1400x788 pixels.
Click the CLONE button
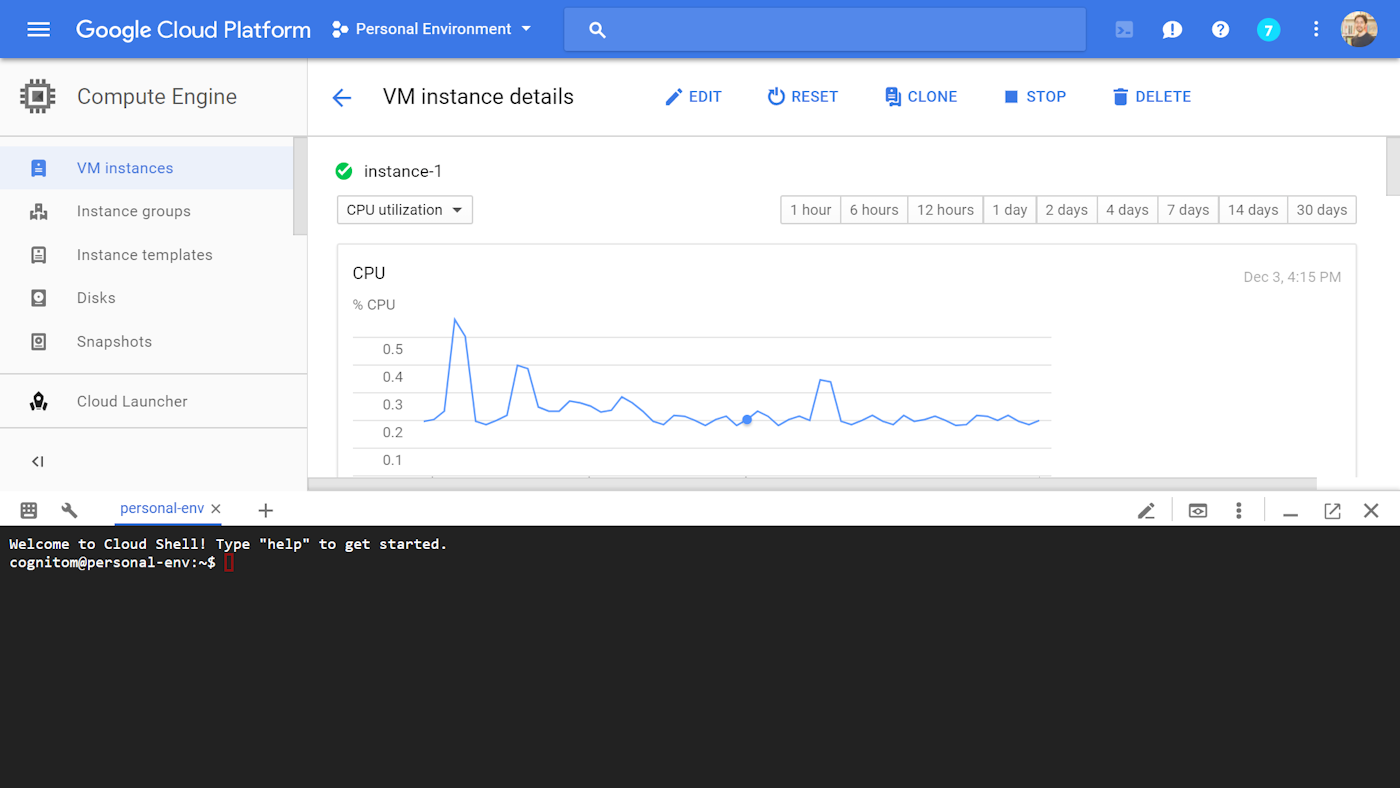[921, 97]
